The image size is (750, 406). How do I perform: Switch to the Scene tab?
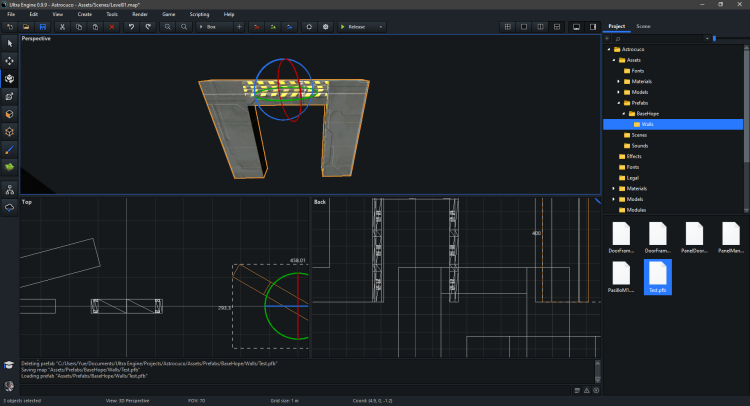[642, 26]
